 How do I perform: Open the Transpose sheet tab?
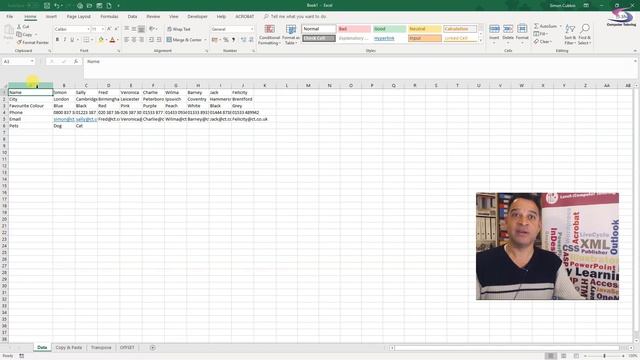101,348
